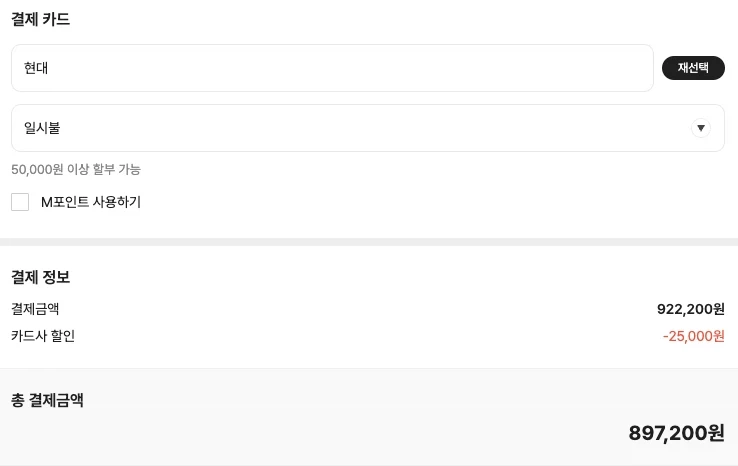Click the 결제 카드 section heading
This screenshot has height=466, width=738.
[40, 19]
